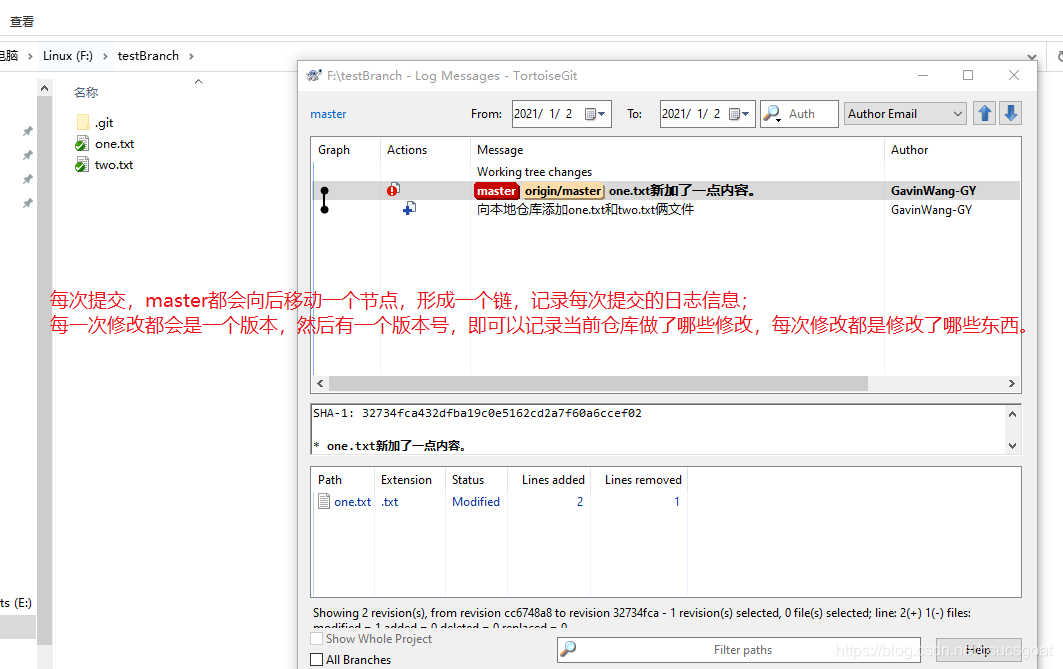Click Linux (F:) in the address breadcrumb
This screenshot has width=1063, height=669.
[x=68, y=56]
